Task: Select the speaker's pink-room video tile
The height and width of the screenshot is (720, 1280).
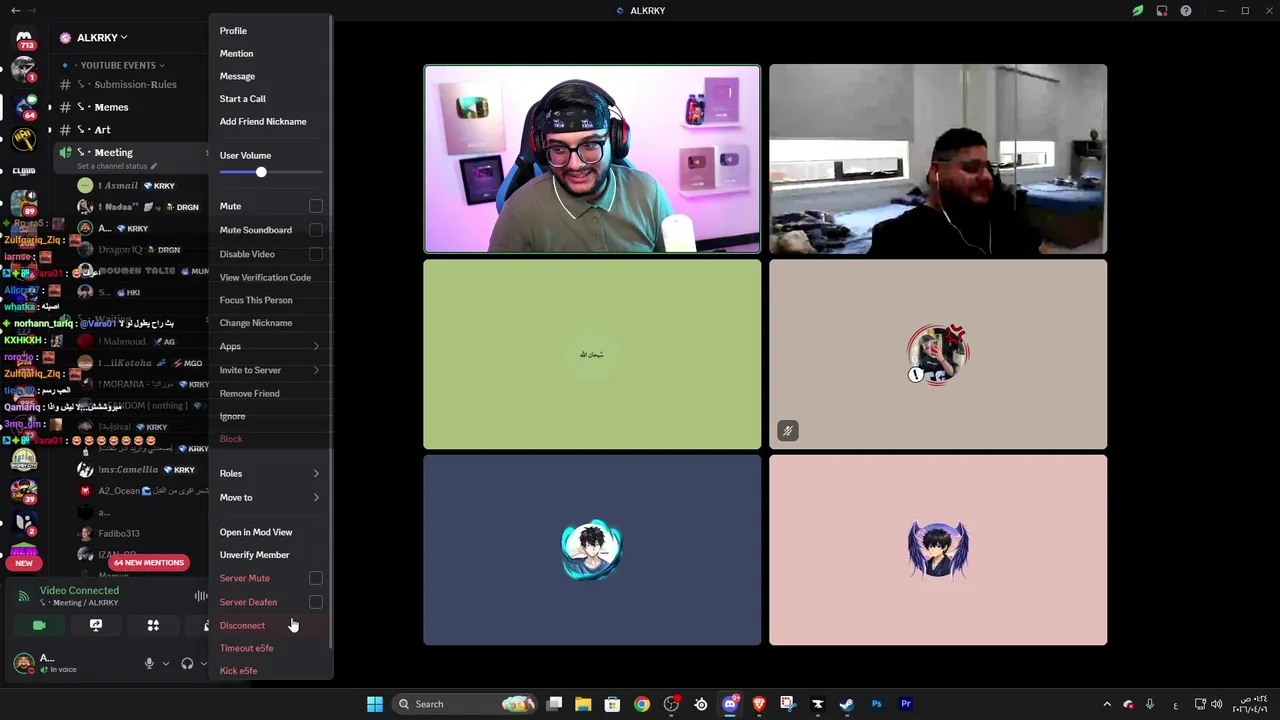Action: [x=592, y=159]
